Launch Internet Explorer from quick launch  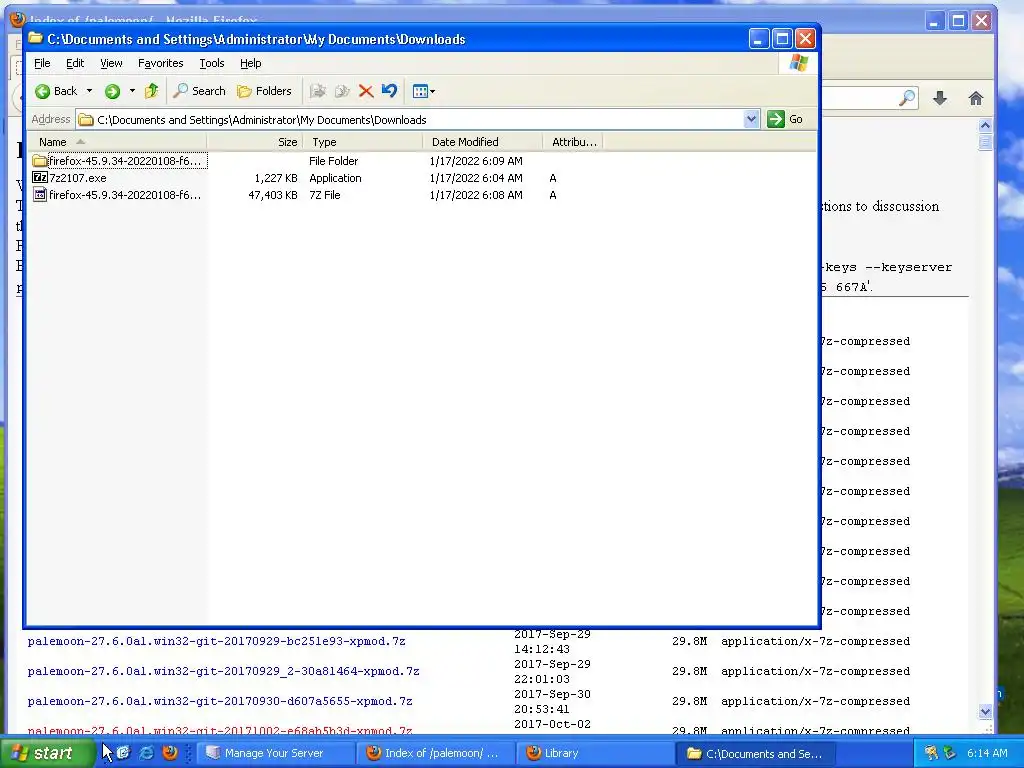coord(147,753)
